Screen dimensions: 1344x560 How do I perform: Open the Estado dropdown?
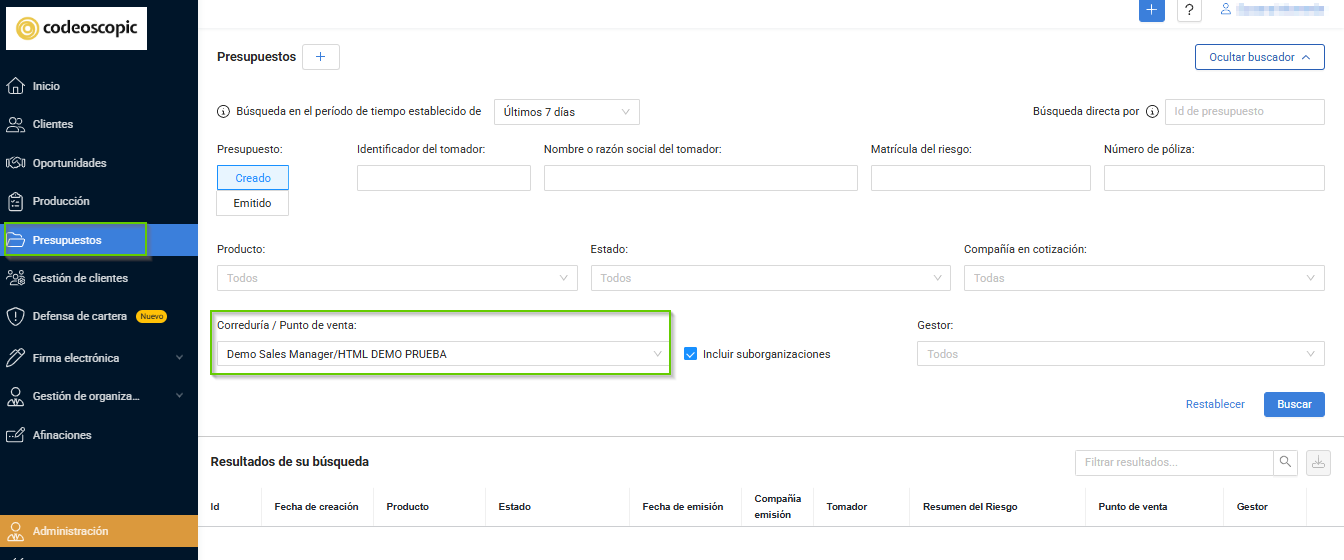pyautogui.click(x=771, y=278)
